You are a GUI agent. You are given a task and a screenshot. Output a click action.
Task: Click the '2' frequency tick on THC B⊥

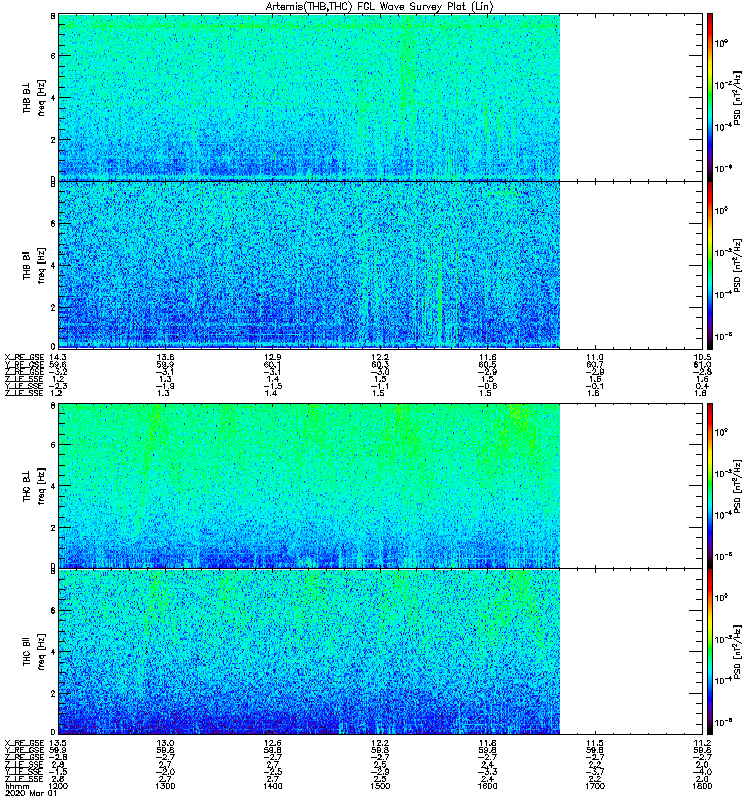pyautogui.click(x=53, y=528)
